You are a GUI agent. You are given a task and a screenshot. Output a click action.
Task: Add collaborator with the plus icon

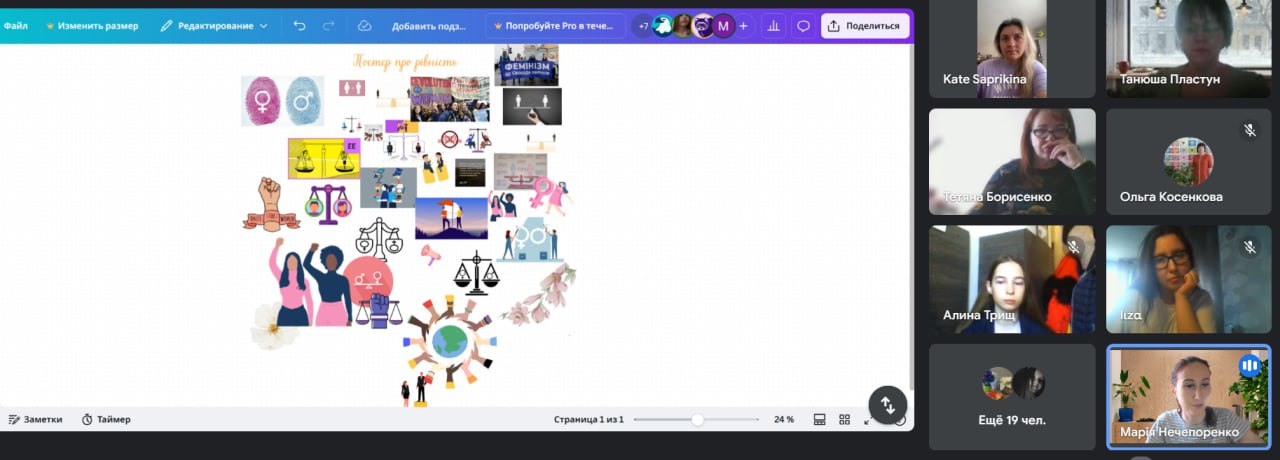[x=743, y=26]
